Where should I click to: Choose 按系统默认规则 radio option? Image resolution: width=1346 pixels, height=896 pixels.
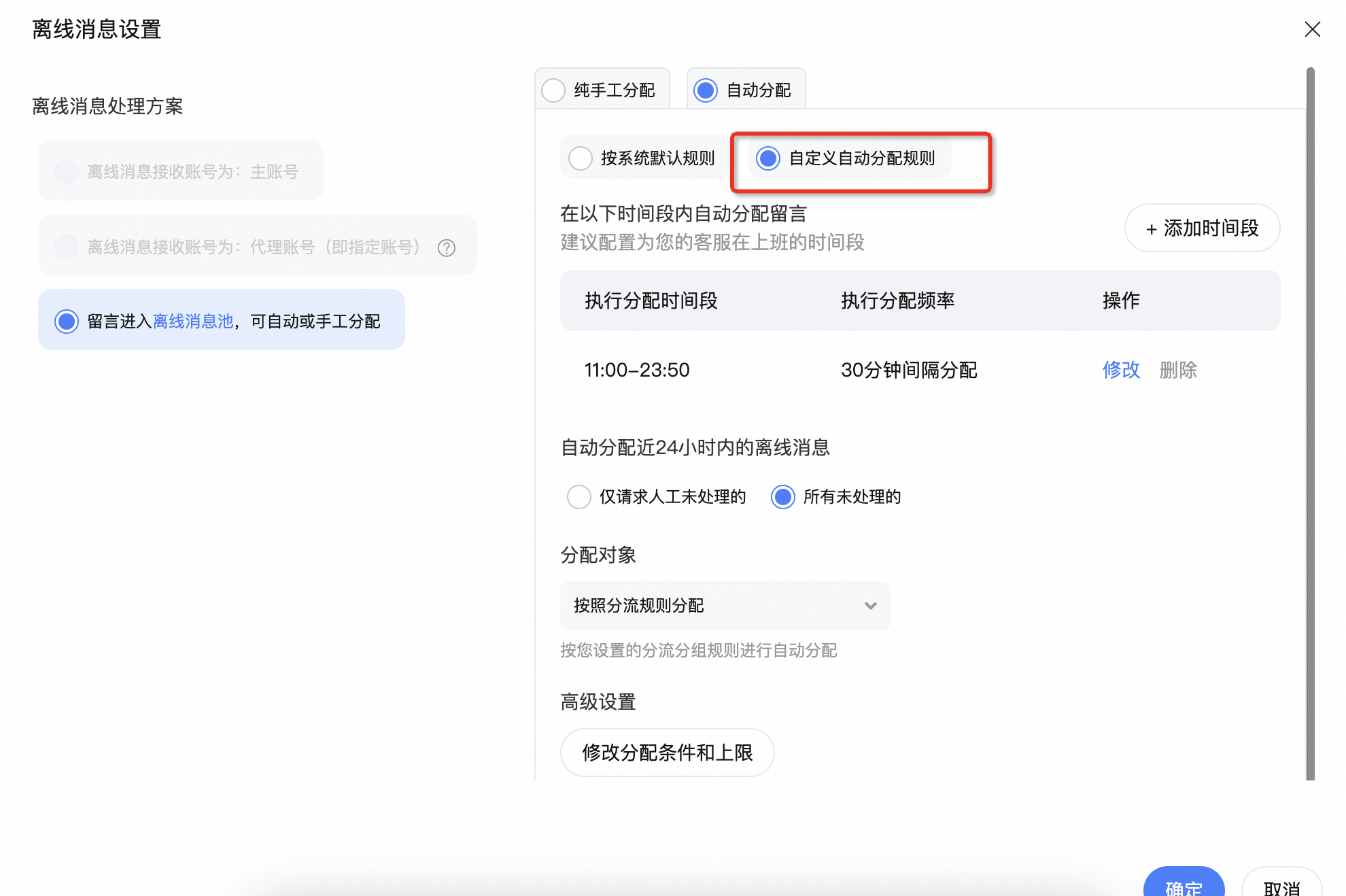tap(581, 158)
